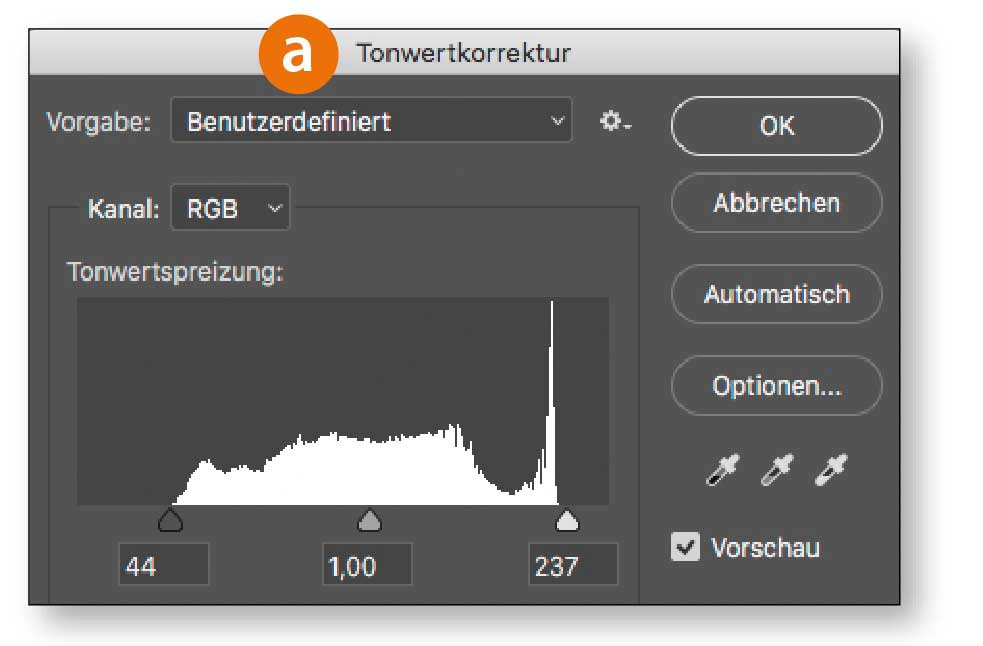Open the preset options gear menu
This screenshot has height=646, width=983.
(615, 123)
